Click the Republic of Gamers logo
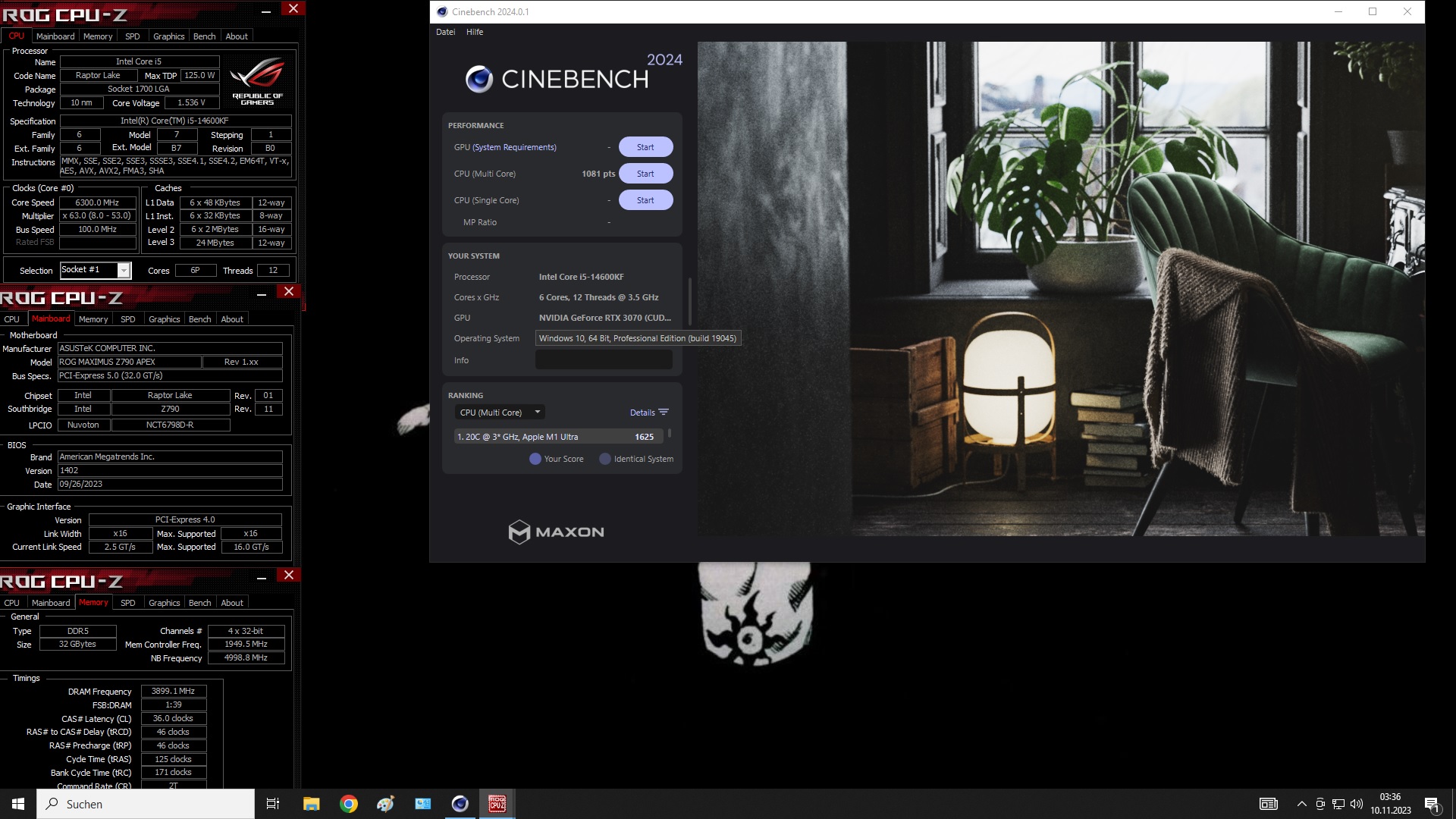Screen dimensions: 1456x819 pyautogui.click(x=257, y=80)
